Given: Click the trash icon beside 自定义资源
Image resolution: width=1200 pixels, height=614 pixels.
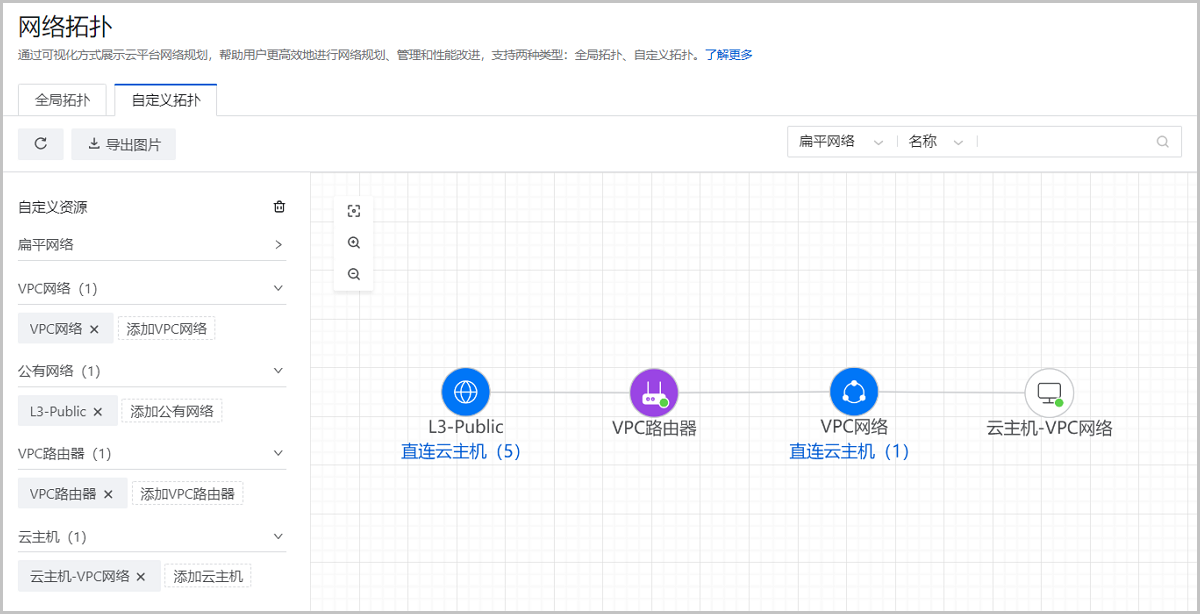Looking at the screenshot, I should pos(279,207).
